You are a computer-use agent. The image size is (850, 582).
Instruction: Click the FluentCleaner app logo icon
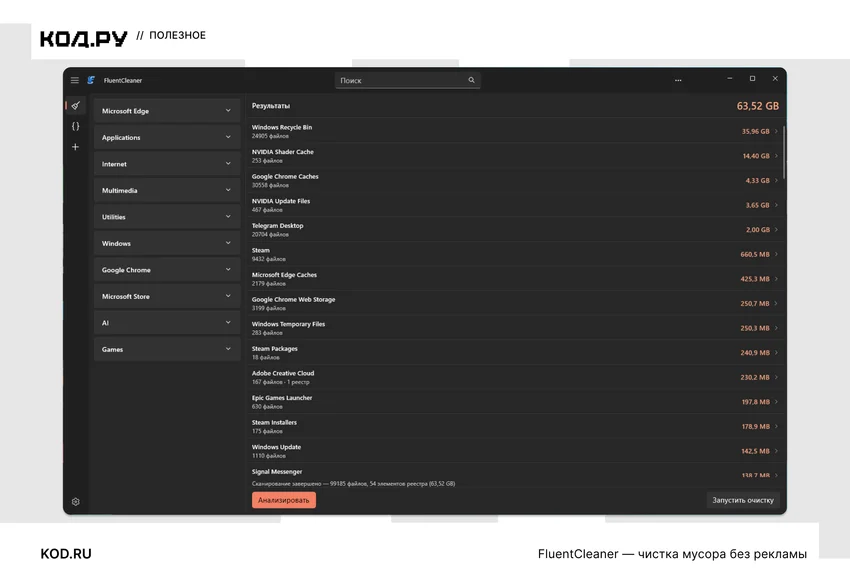91,80
